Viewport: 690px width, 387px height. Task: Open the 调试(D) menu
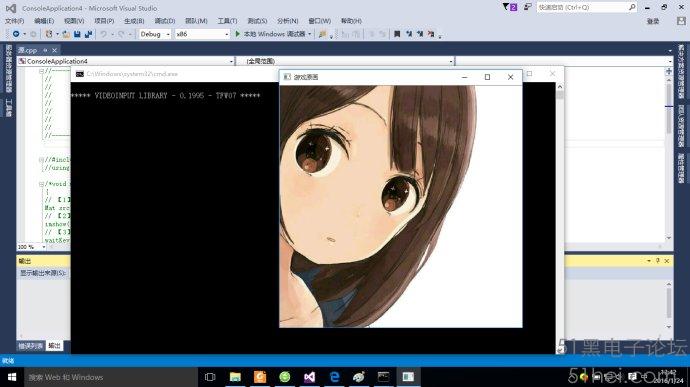coord(165,21)
